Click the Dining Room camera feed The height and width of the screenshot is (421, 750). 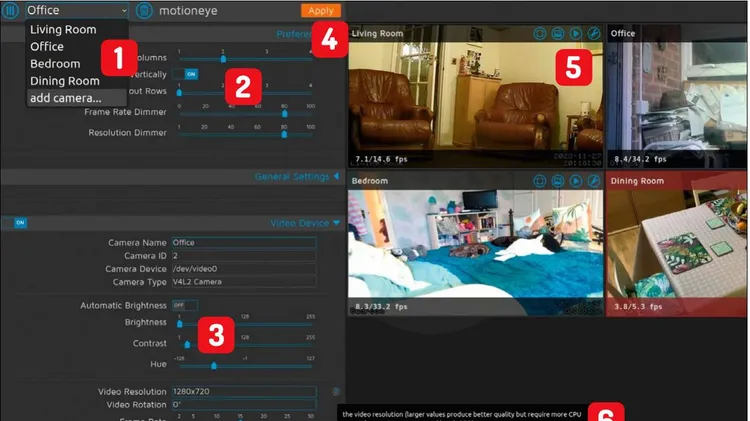677,244
